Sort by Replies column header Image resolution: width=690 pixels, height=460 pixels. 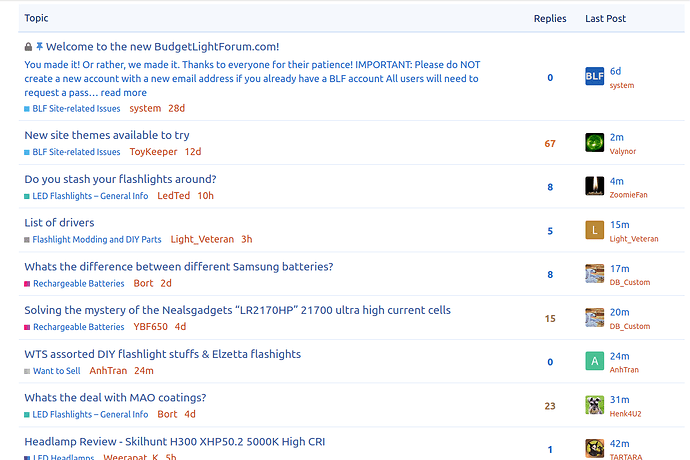point(550,18)
